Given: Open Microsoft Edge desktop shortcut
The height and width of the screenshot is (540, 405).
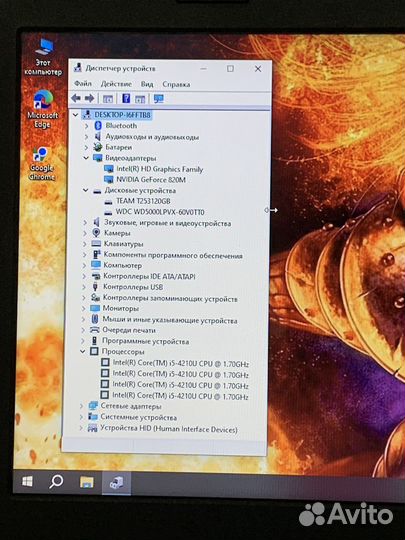Looking at the screenshot, I should (43, 109).
